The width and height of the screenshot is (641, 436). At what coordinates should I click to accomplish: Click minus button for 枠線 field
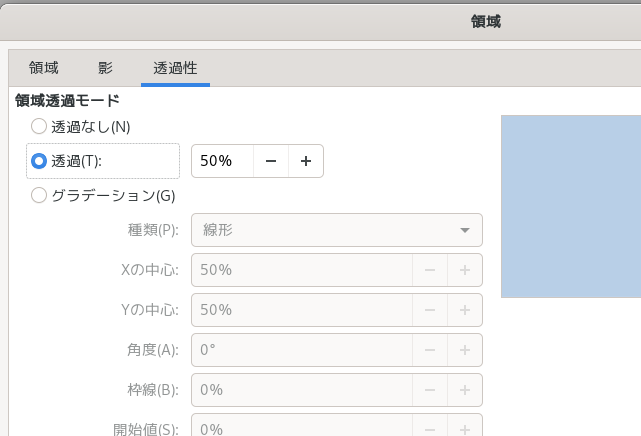coord(430,390)
